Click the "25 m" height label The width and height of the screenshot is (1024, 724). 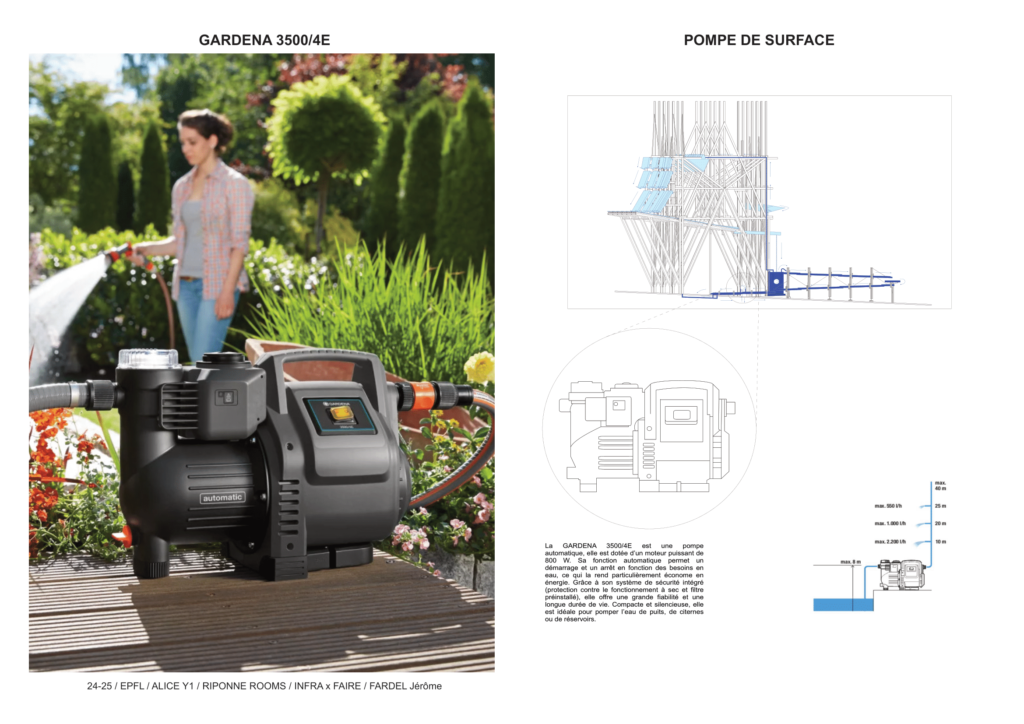pyautogui.click(x=940, y=506)
